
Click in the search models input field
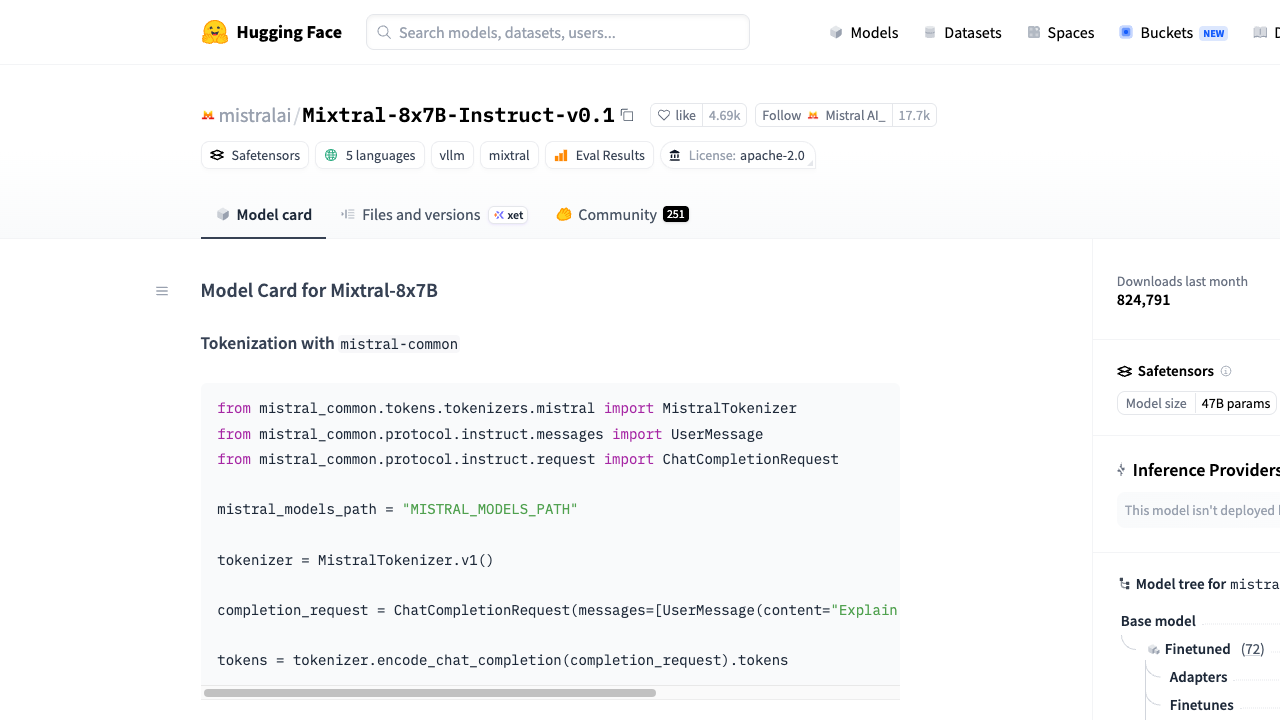point(558,32)
